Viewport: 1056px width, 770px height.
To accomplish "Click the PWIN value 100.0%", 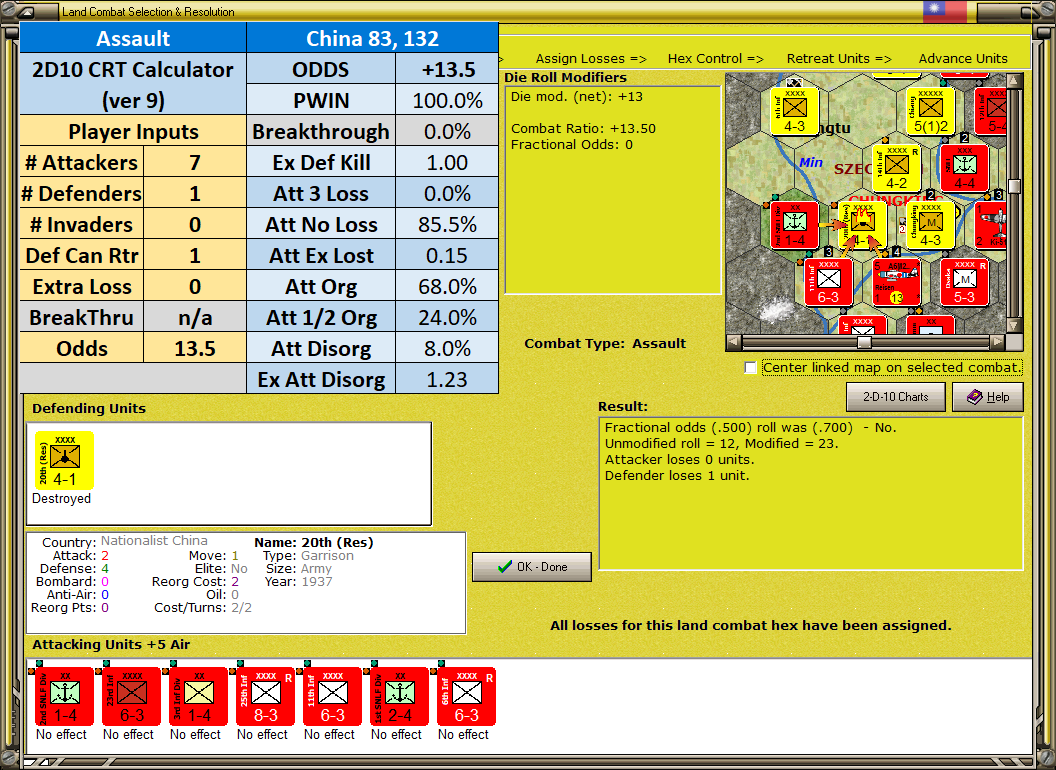I will click(x=447, y=100).
